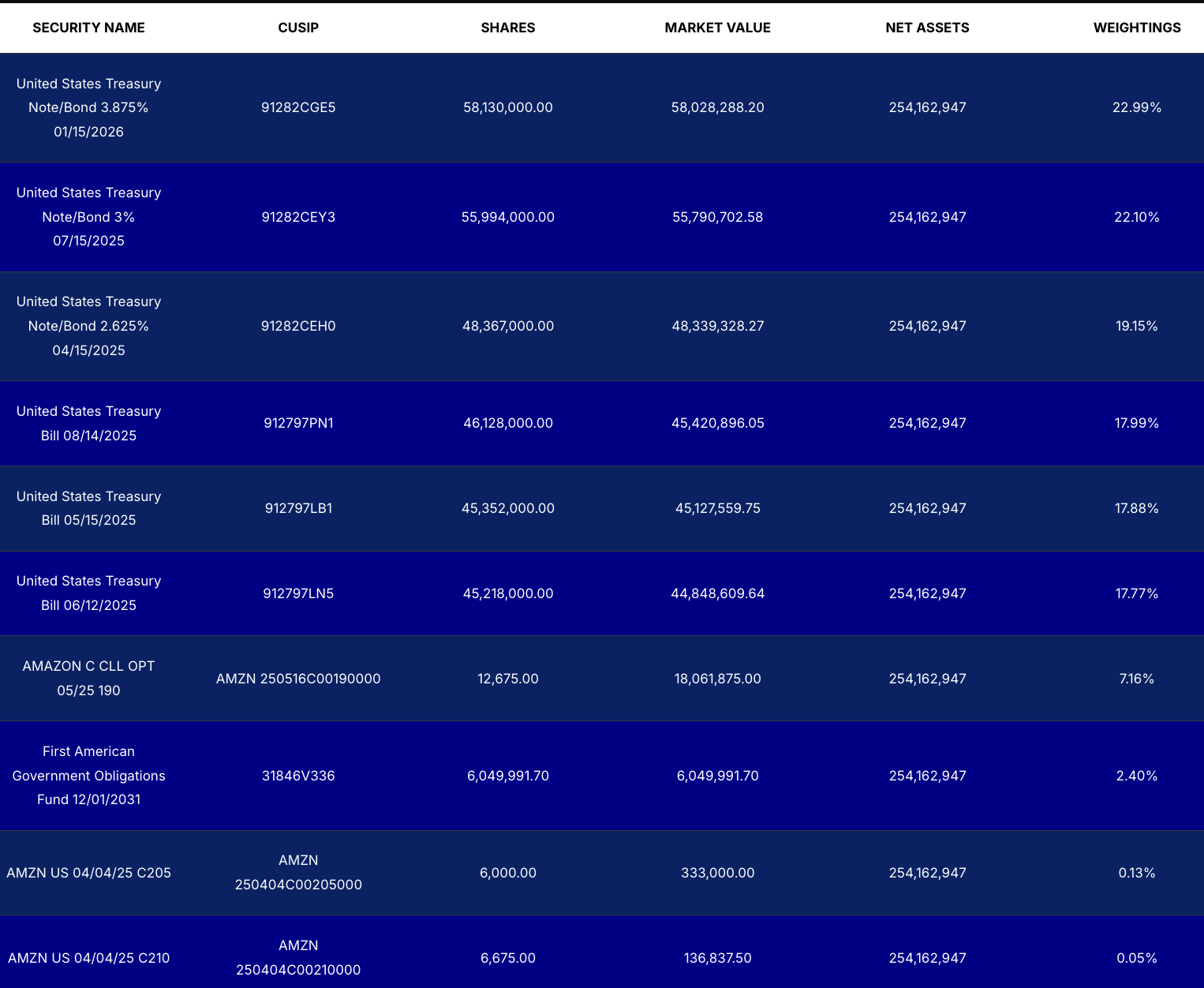Select the NET ASSETS column header

[x=927, y=28]
